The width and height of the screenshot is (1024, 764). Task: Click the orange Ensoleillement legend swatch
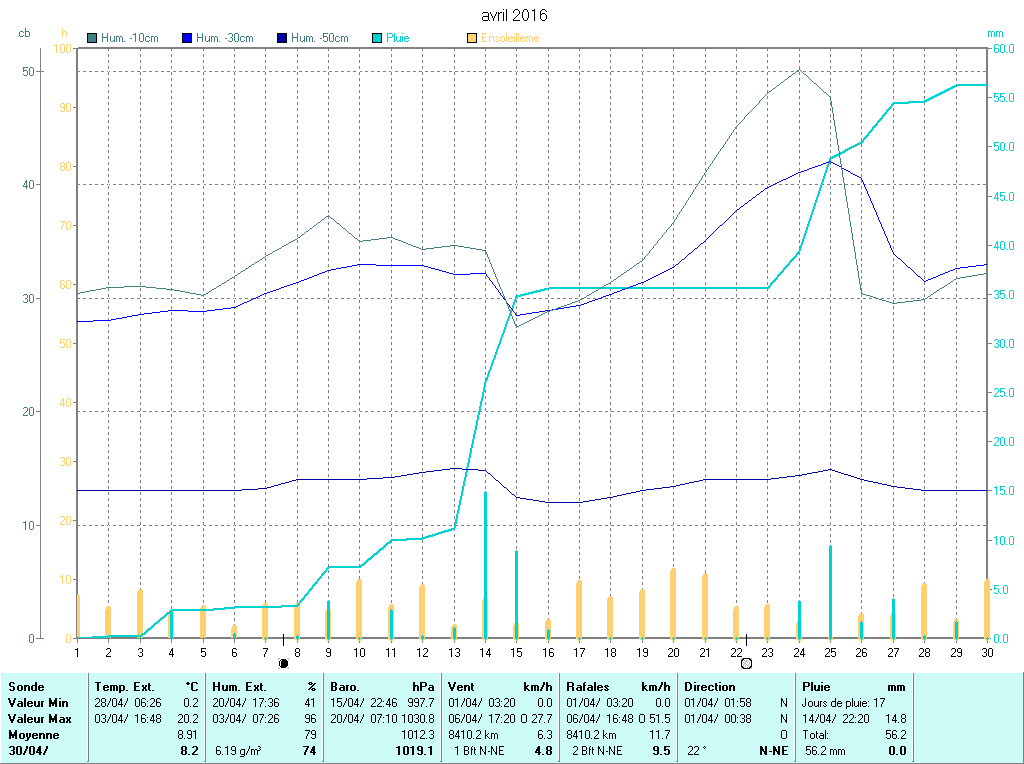coord(472,38)
